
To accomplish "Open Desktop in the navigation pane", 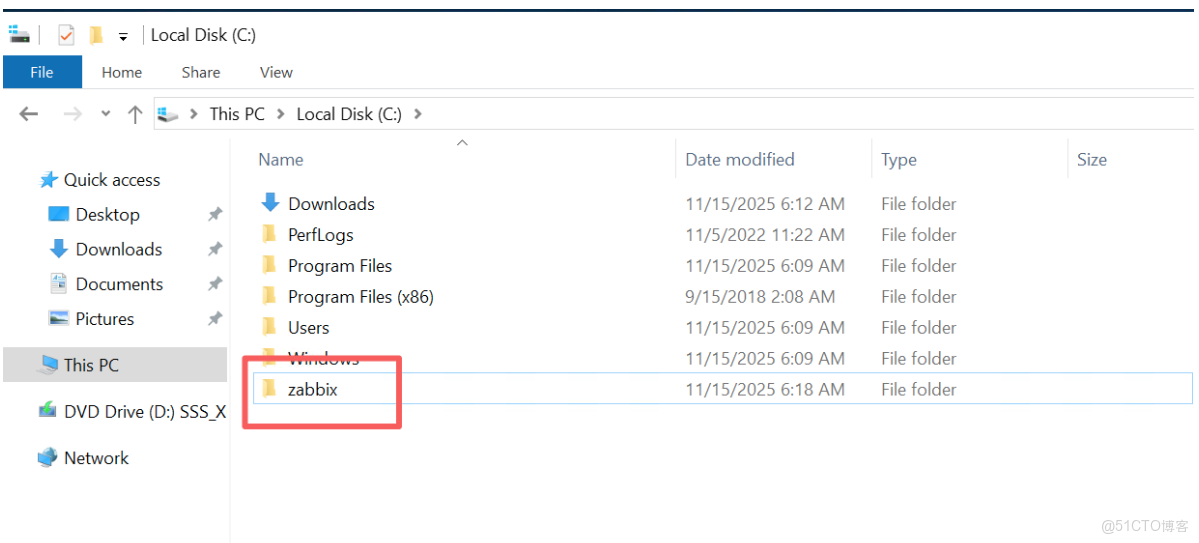I will tap(107, 215).
